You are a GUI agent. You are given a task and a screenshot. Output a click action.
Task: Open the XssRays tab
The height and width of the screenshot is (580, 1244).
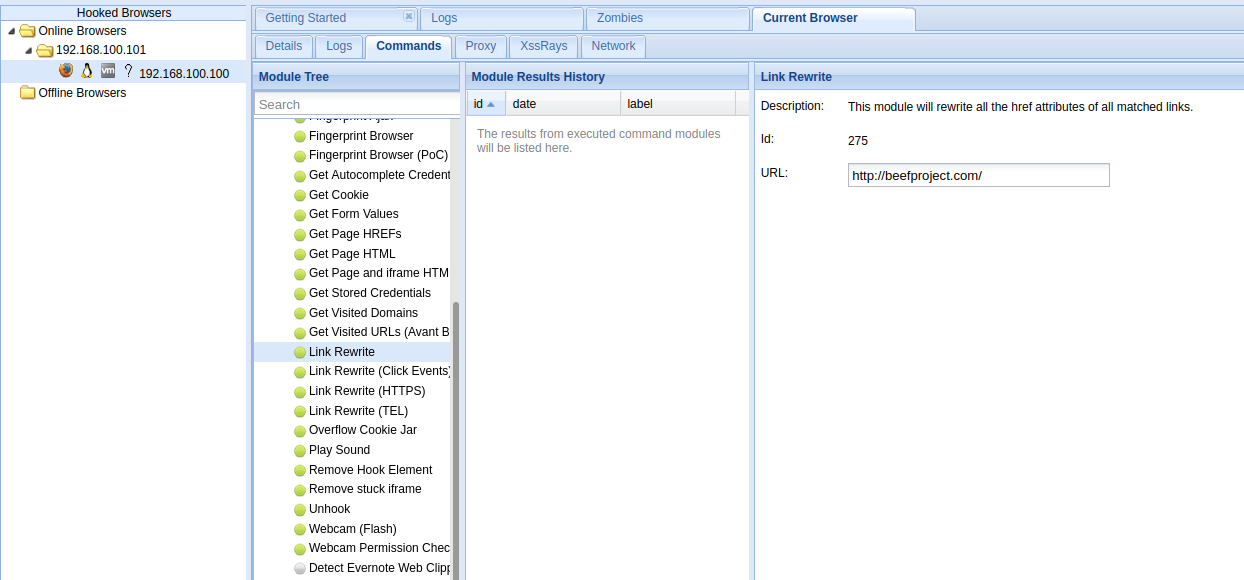(542, 46)
